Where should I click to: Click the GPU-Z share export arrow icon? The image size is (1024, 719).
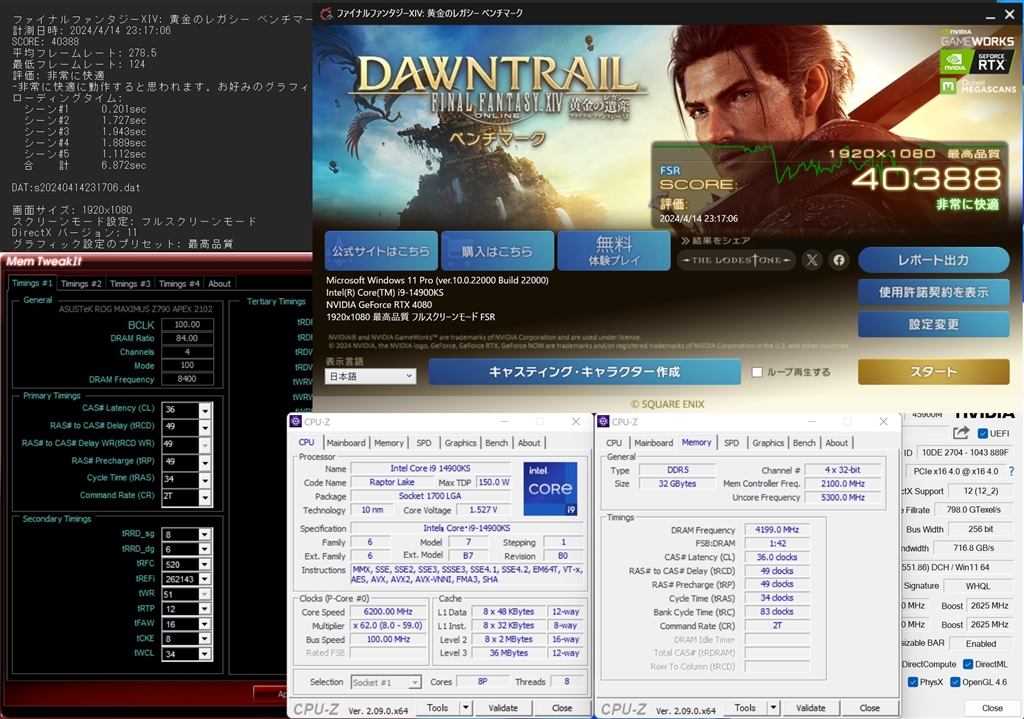coord(961,433)
